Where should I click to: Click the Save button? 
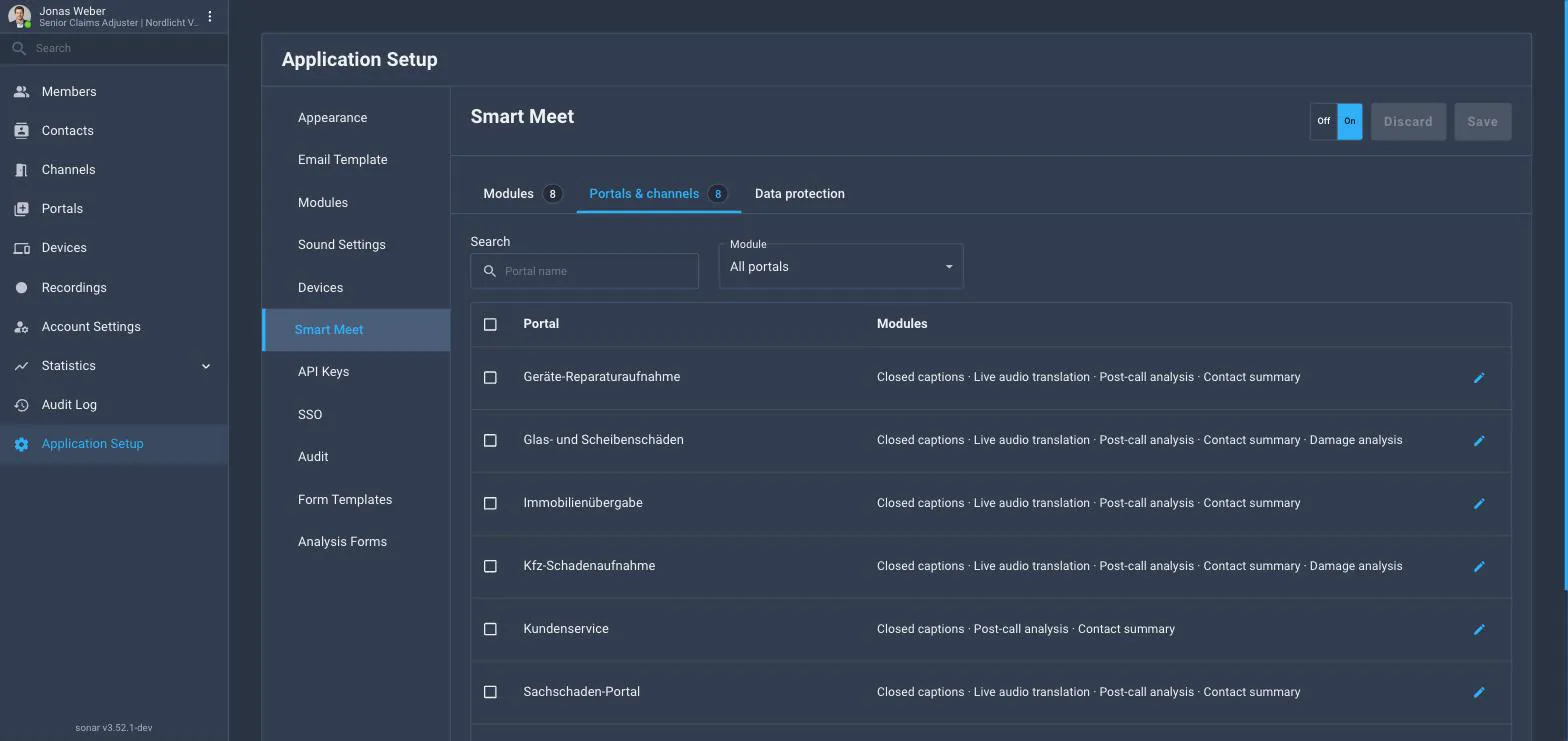[x=1482, y=122]
